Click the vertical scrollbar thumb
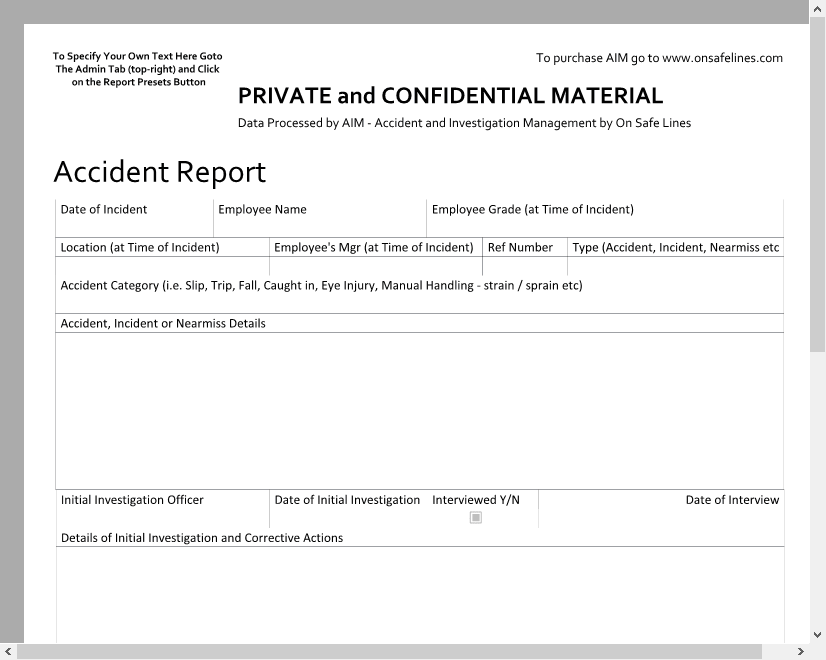The image size is (826, 660). pos(818,184)
